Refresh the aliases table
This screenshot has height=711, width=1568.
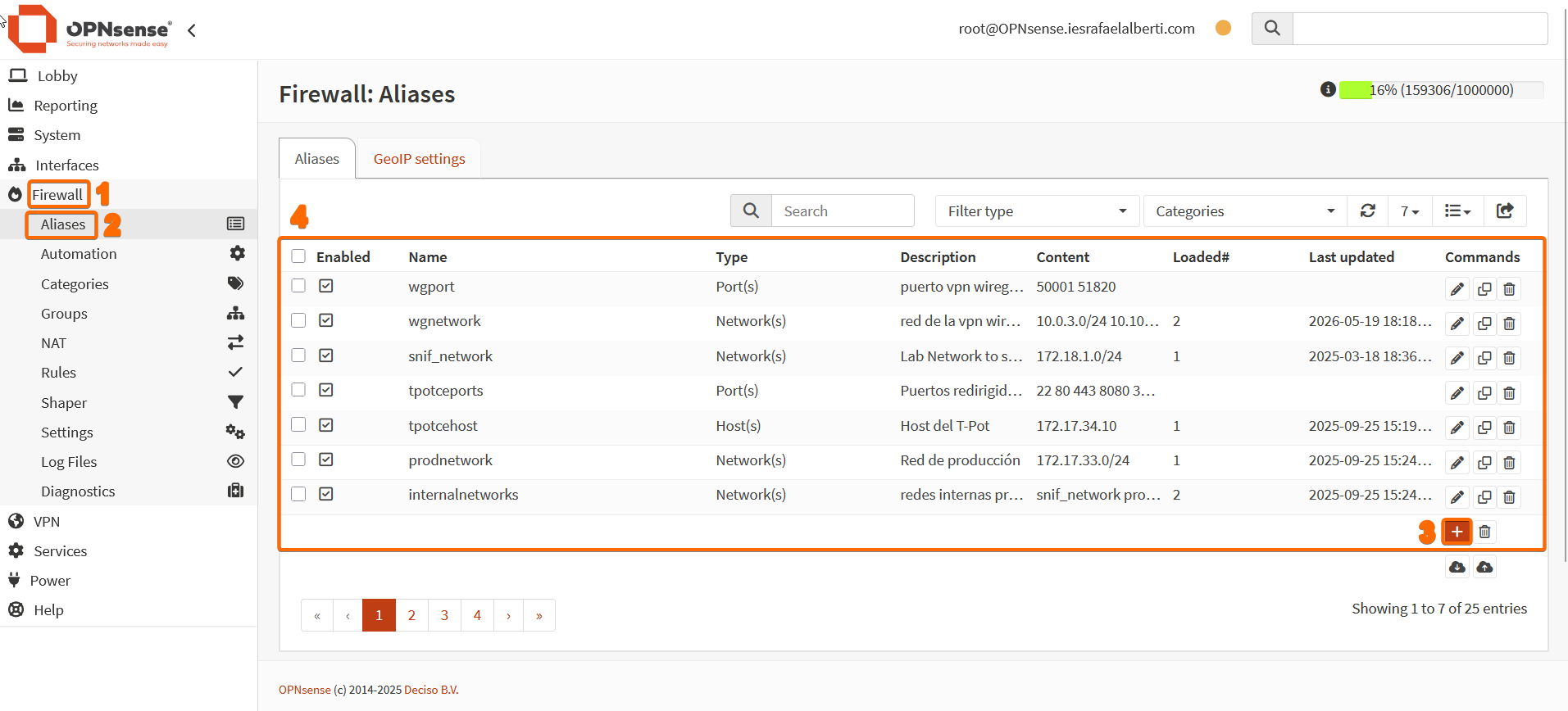[x=1367, y=211]
